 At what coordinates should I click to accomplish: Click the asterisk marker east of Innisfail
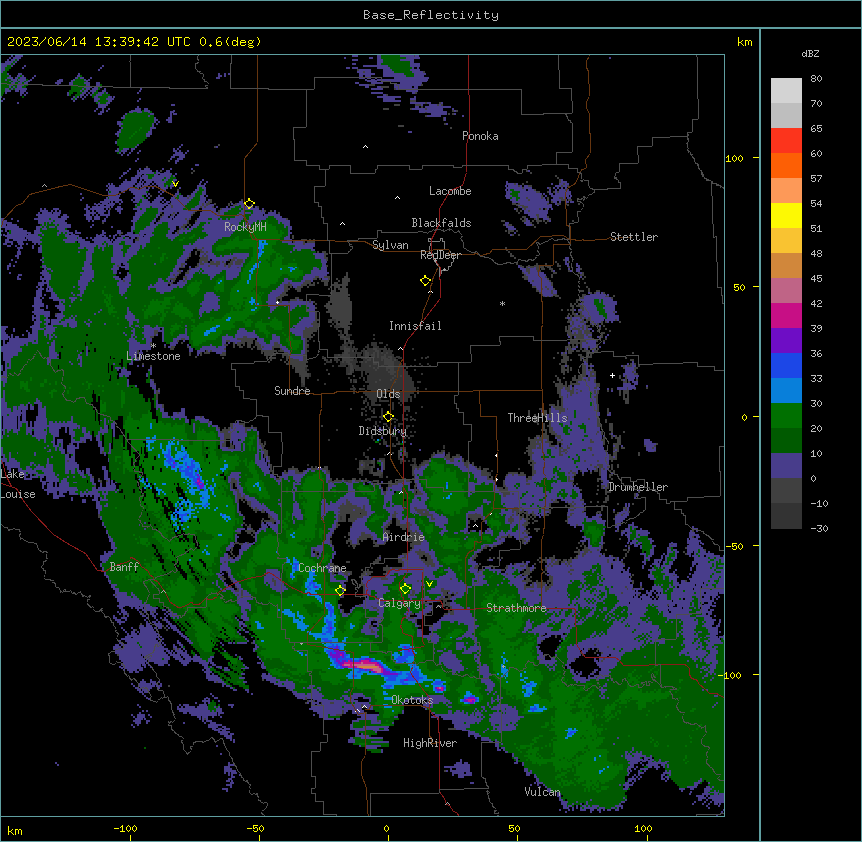(x=502, y=303)
